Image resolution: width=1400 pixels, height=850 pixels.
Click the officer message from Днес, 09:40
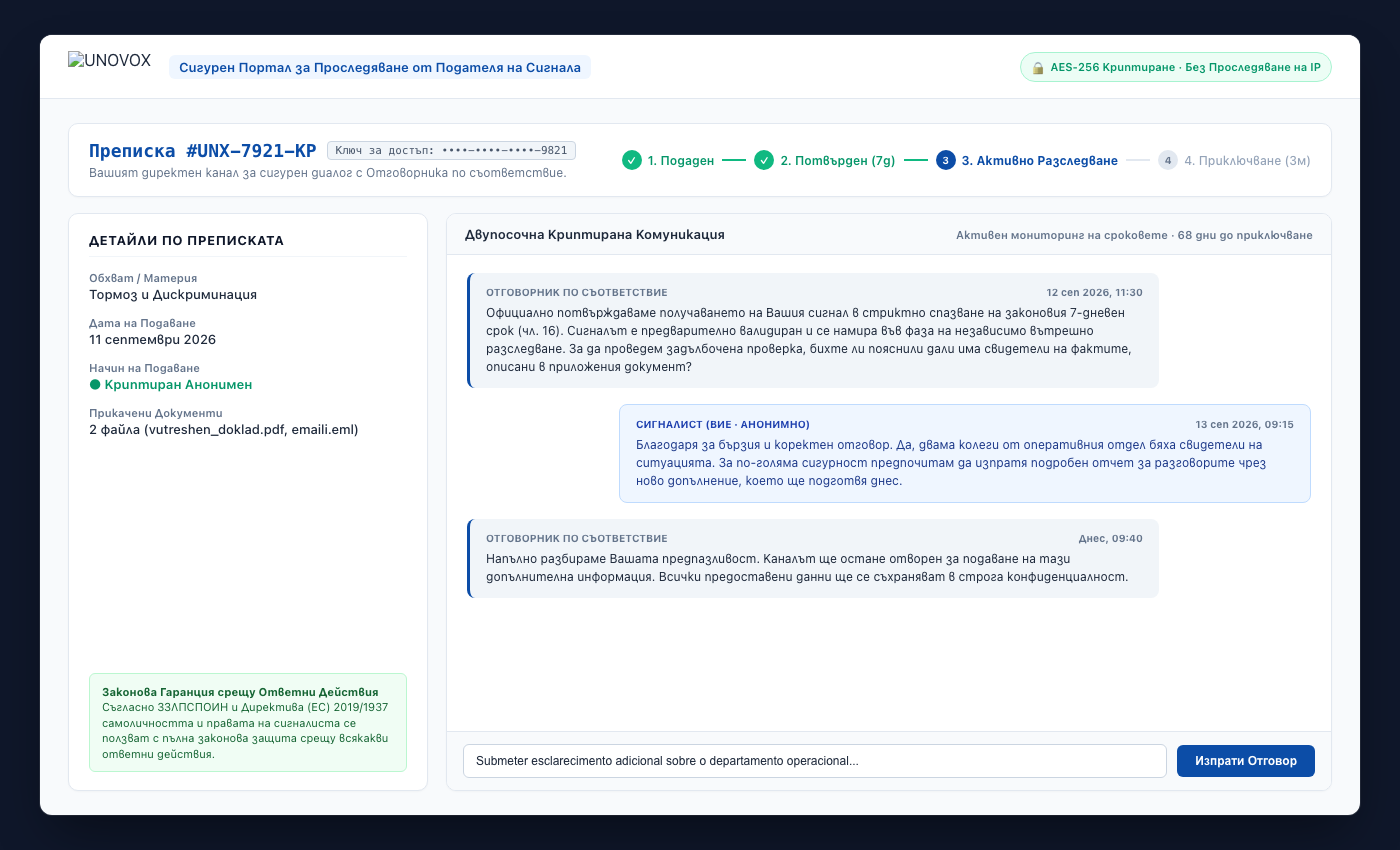click(813, 559)
